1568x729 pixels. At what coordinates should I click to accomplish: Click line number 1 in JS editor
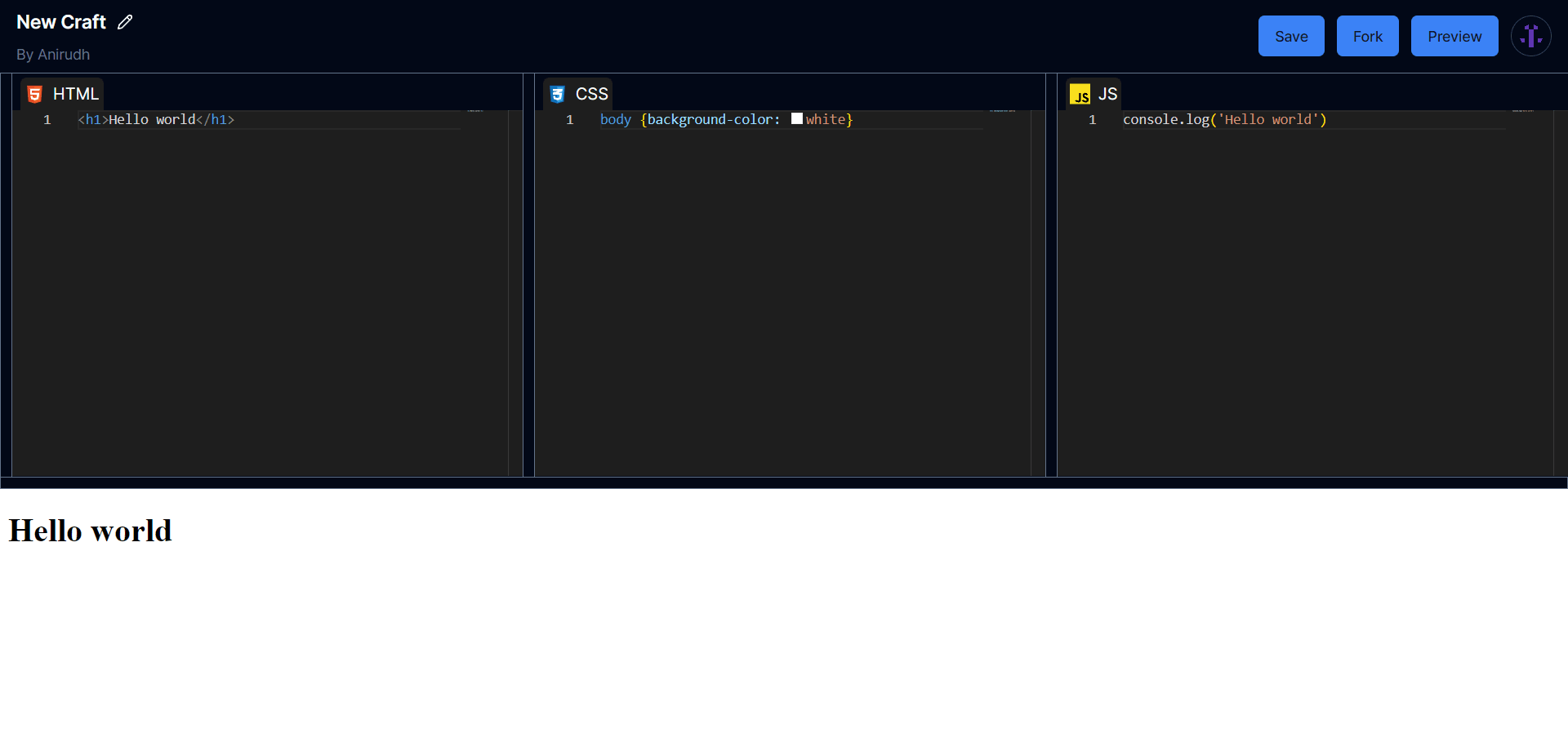pyautogui.click(x=1093, y=119)
